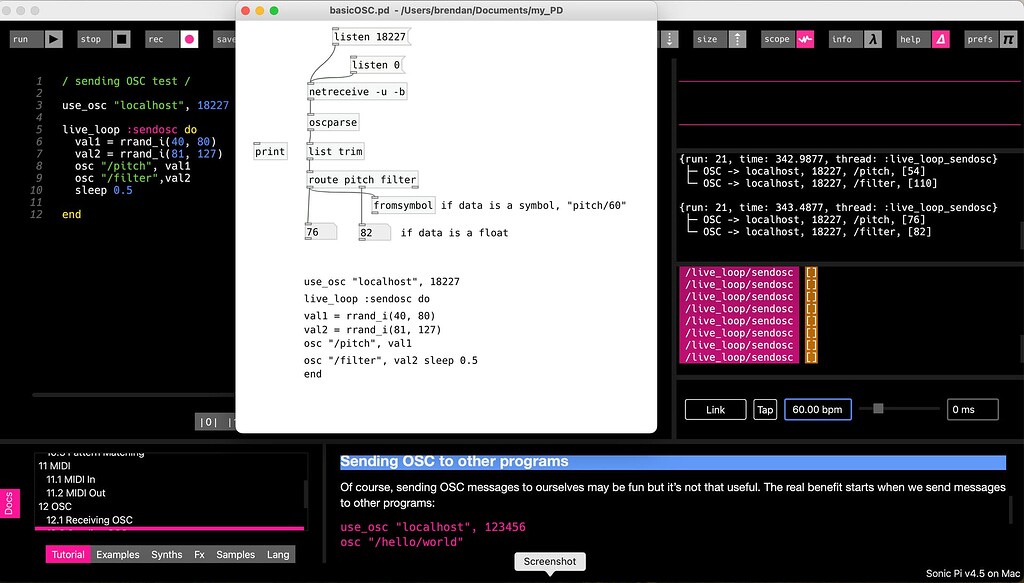This screenshot has height=583, width=1024.
Task: Toggle the Docs sidebar tab
Action: click(10, 504)
